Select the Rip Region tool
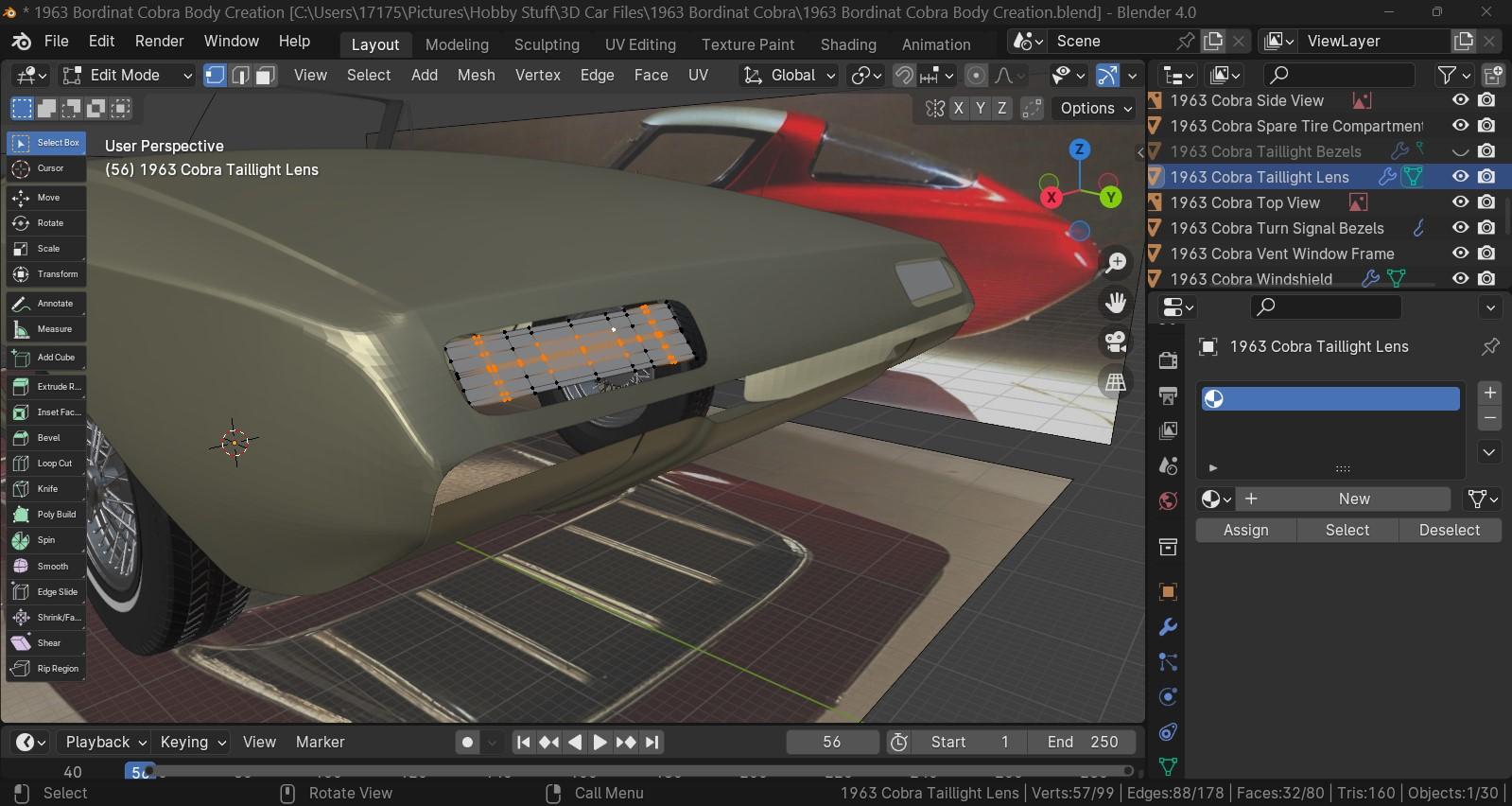The width and height of the screenshot is (1512, 806). tap(45, 669)
